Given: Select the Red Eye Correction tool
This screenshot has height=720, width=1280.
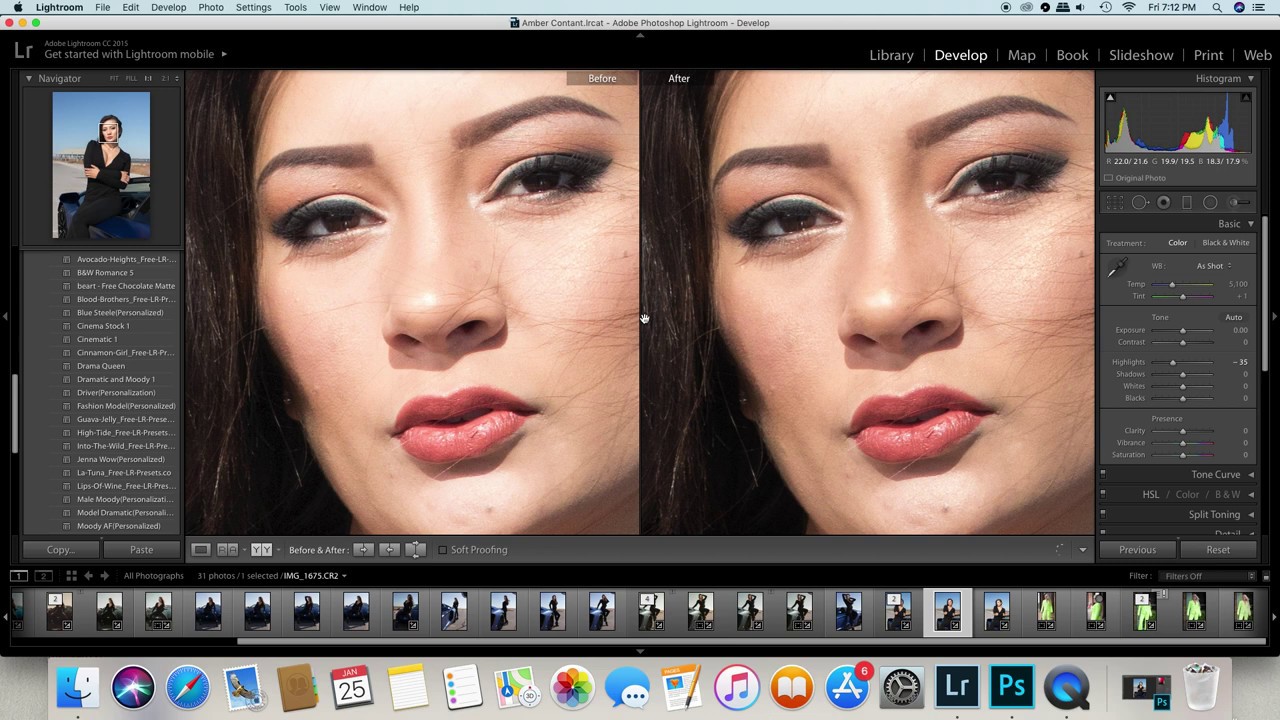Looking at the screenshot, I should click(1163, 202).
